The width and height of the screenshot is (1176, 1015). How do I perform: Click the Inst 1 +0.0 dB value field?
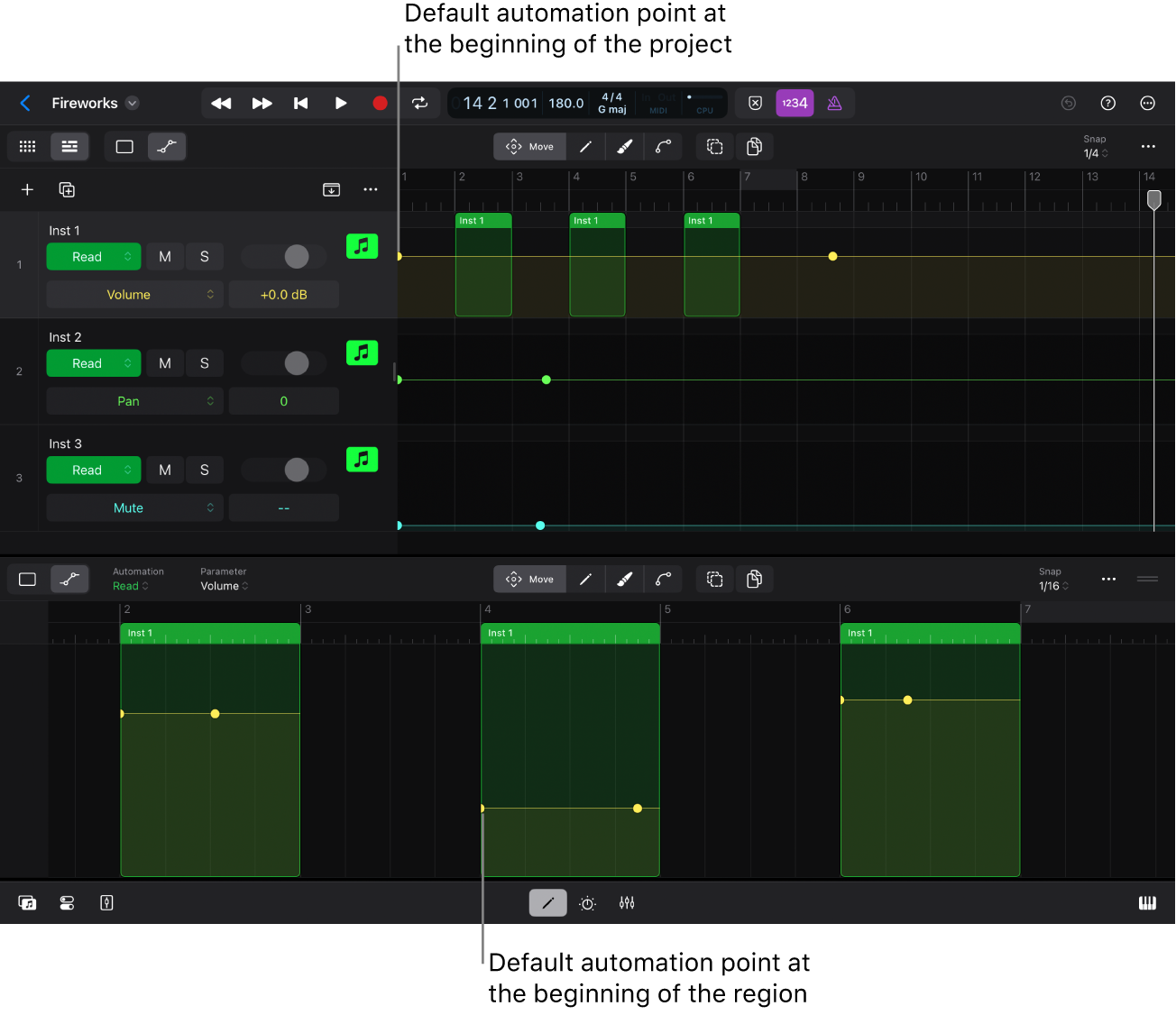point(284,295)
